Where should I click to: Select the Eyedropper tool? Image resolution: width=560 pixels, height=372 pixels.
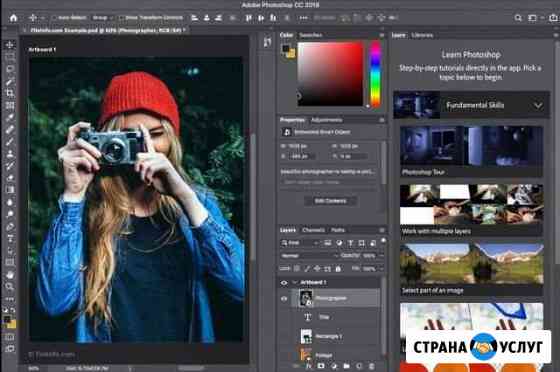pyautogui.click(x=10, y=117)
